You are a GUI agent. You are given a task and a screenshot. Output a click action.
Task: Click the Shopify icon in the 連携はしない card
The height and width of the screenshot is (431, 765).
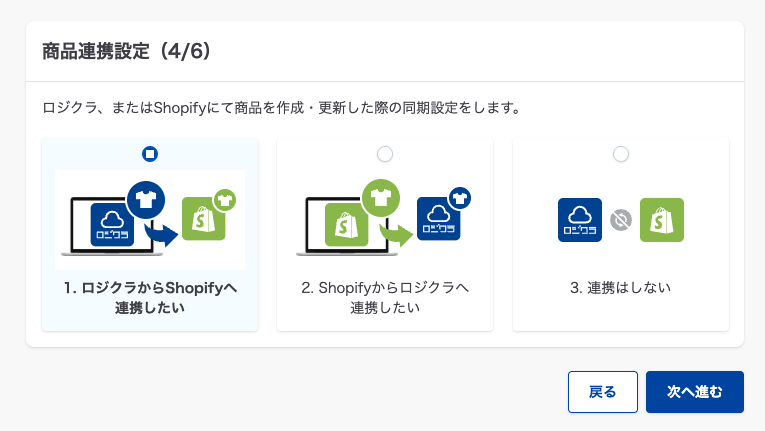[x=662, y=219]
